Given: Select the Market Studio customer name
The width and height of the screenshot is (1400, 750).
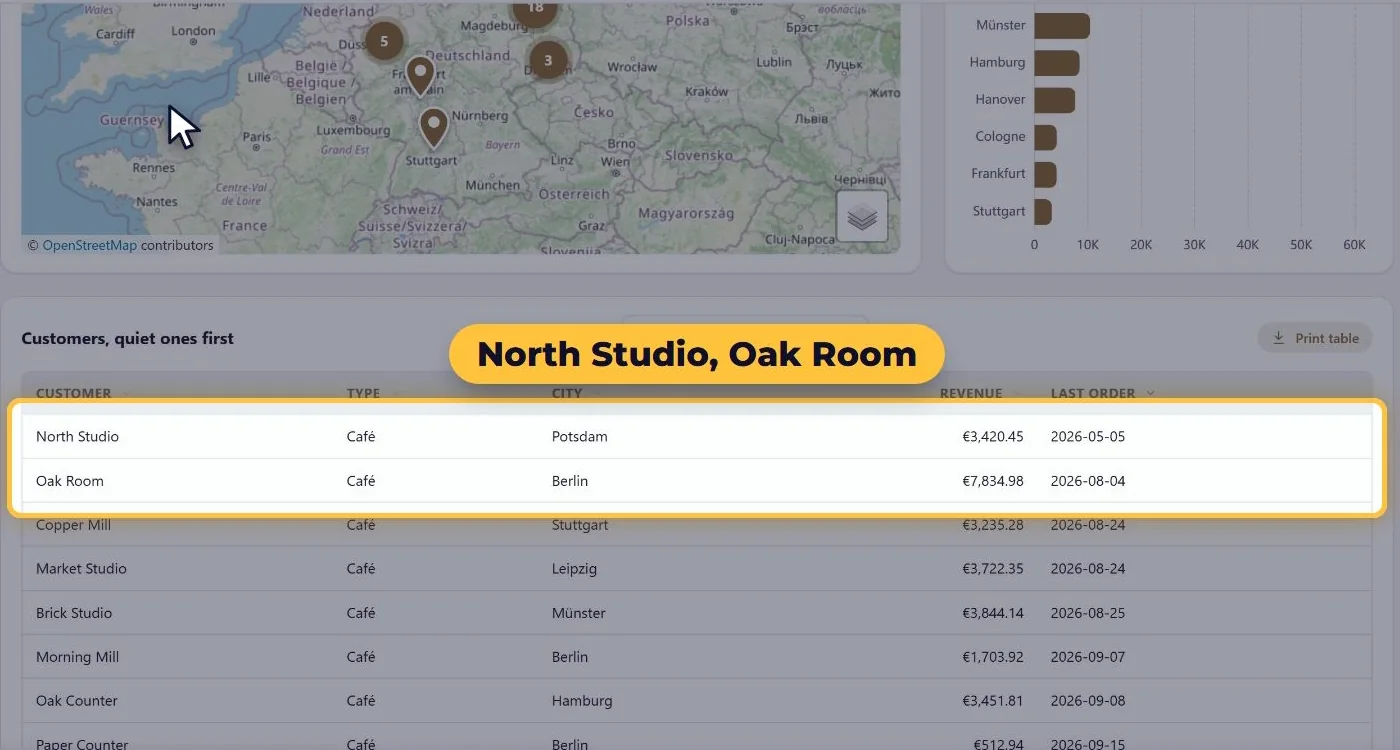Looking at the screenshot, I should [81, 569].
